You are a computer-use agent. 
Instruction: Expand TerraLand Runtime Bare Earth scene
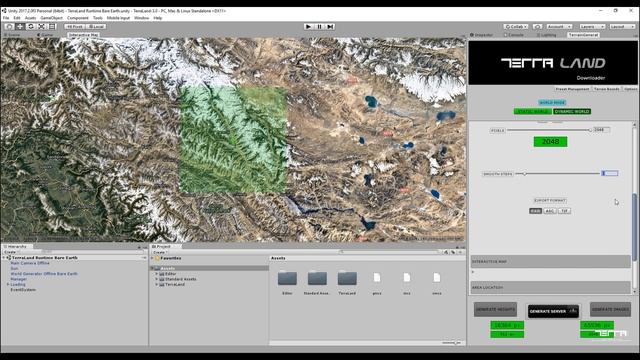pyautogui.click(x=4, y=258)
